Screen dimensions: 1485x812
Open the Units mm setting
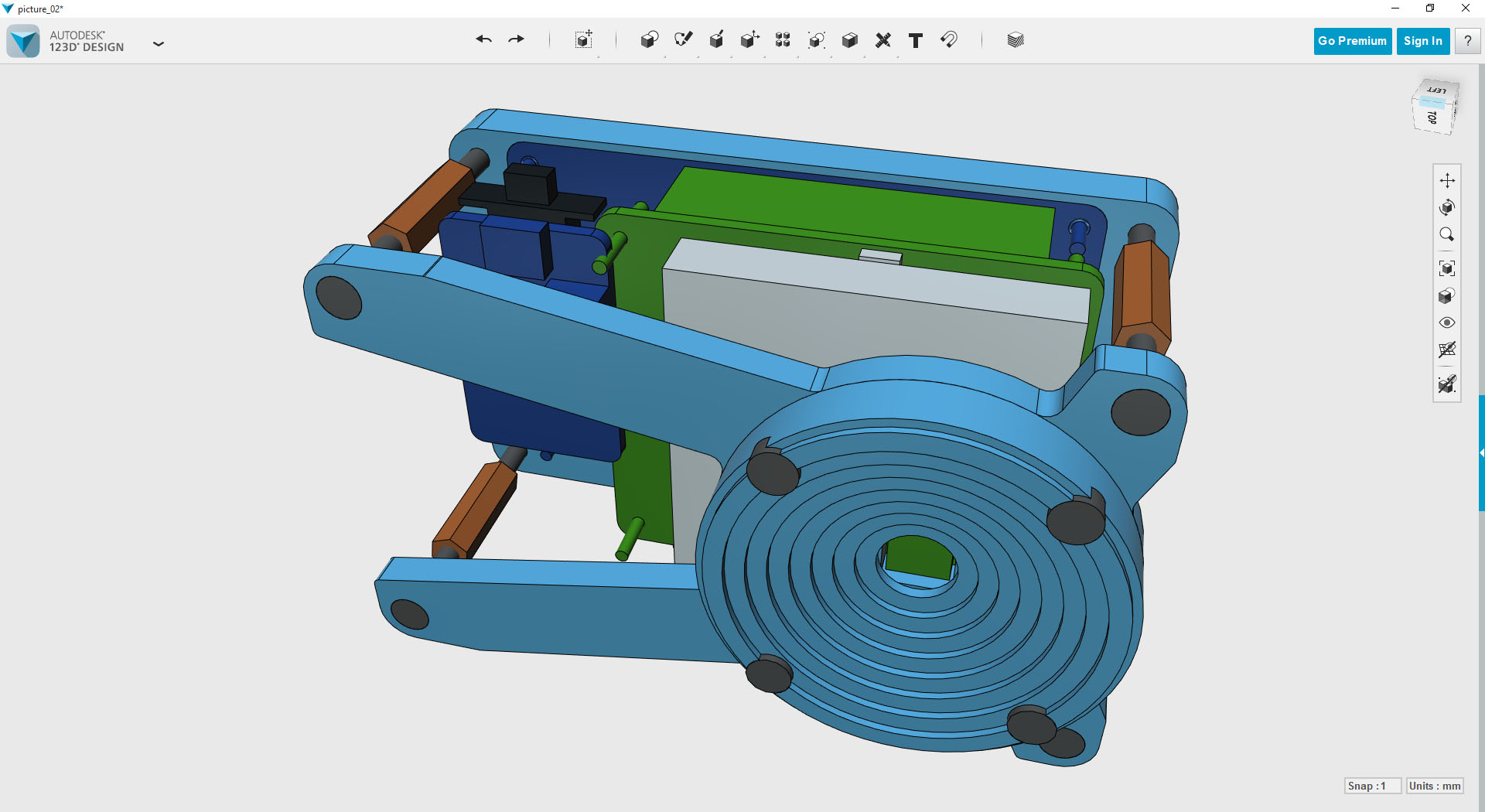1435,786
